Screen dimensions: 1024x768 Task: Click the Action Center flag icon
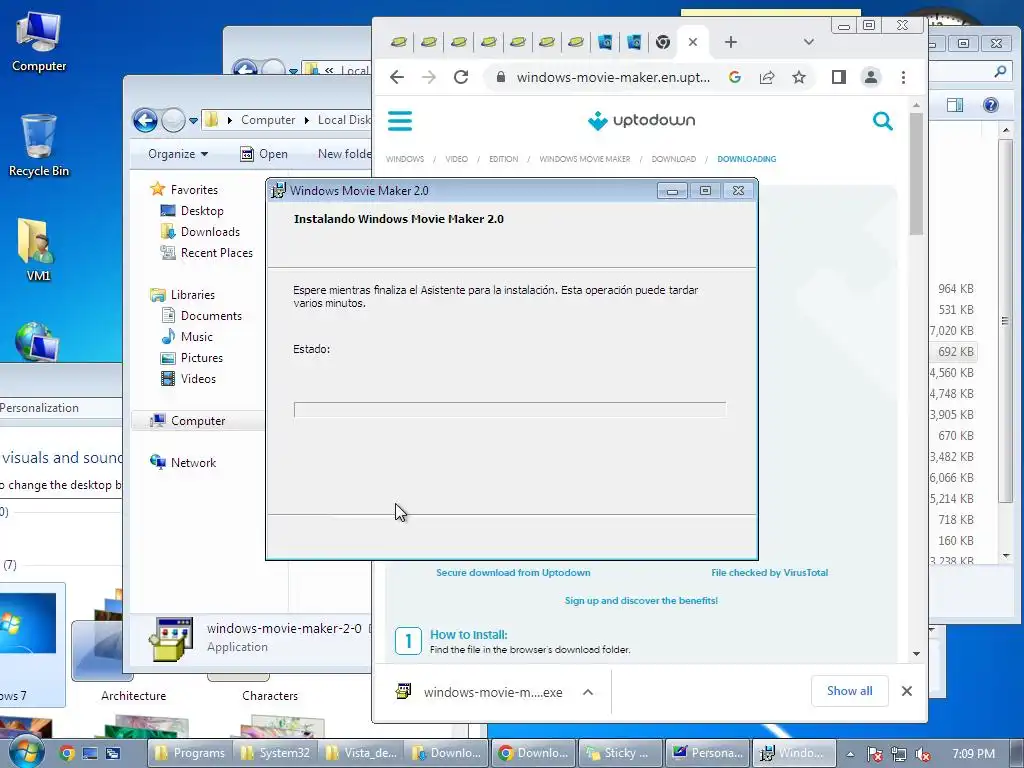tap(874, 754)
